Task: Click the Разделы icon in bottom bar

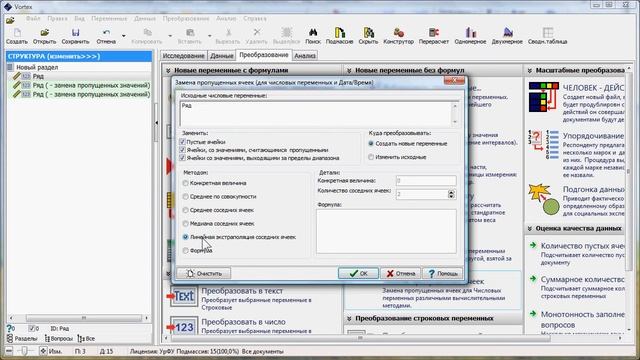Action: [x=10, y=338]
